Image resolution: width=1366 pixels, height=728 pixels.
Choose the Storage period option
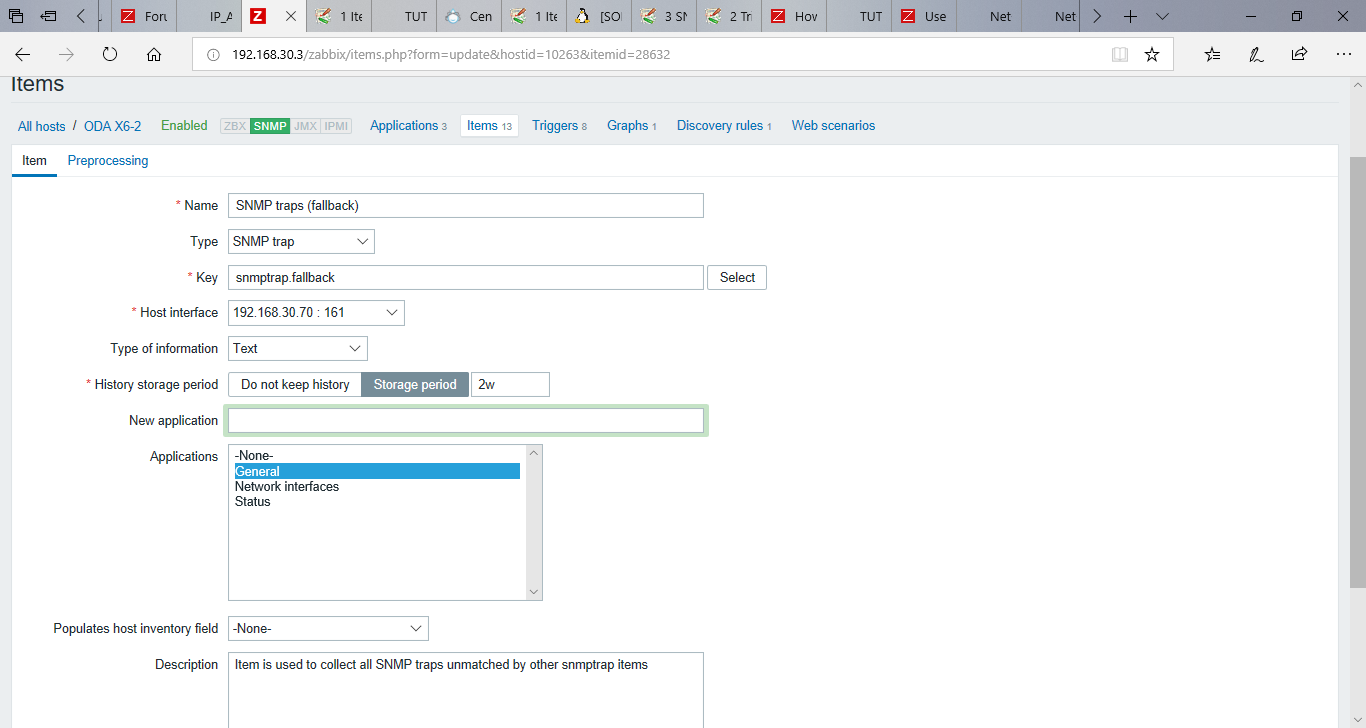click(x=415, y=385)
